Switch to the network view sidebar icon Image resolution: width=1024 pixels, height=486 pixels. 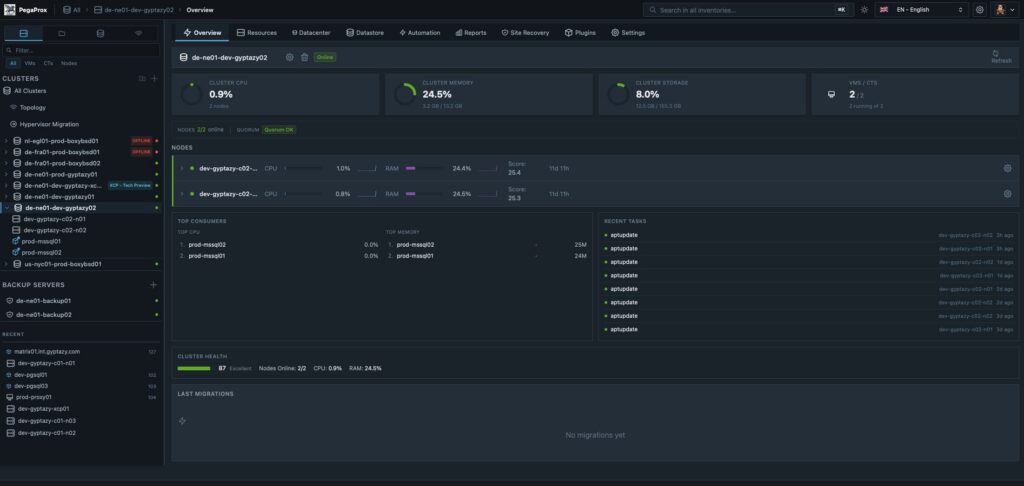point(138,33)
